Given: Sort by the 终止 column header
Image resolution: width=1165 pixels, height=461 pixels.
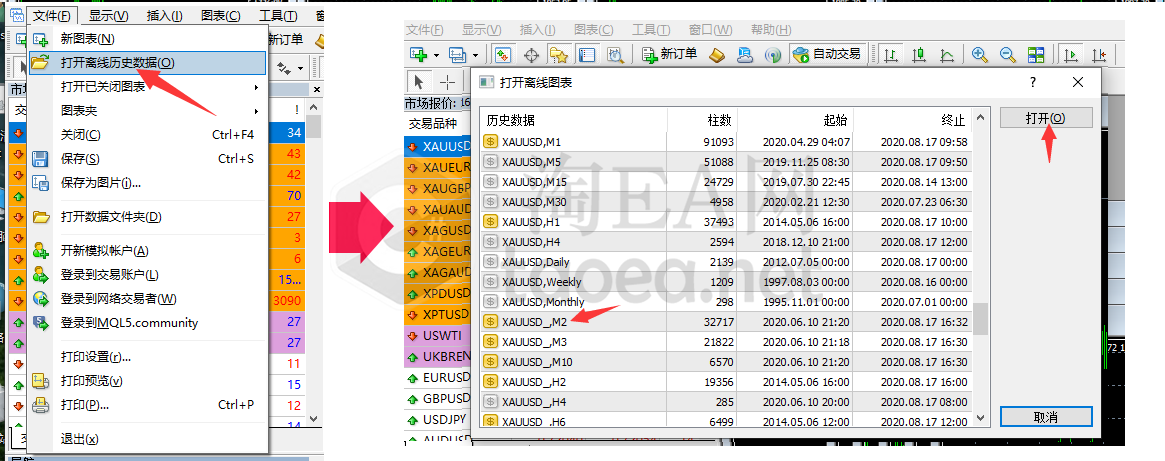Looking at the screenshot, I should (x=913, y=120).
